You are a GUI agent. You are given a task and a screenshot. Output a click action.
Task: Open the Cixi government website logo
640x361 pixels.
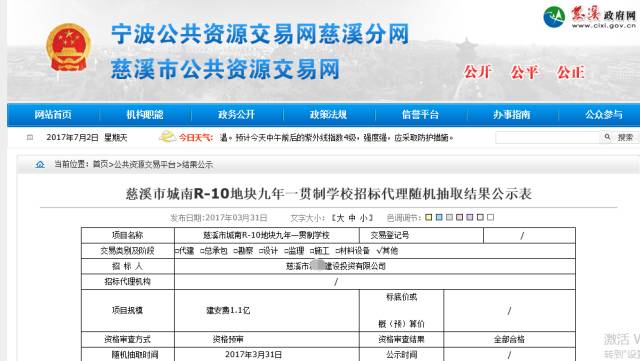[589, 18]
